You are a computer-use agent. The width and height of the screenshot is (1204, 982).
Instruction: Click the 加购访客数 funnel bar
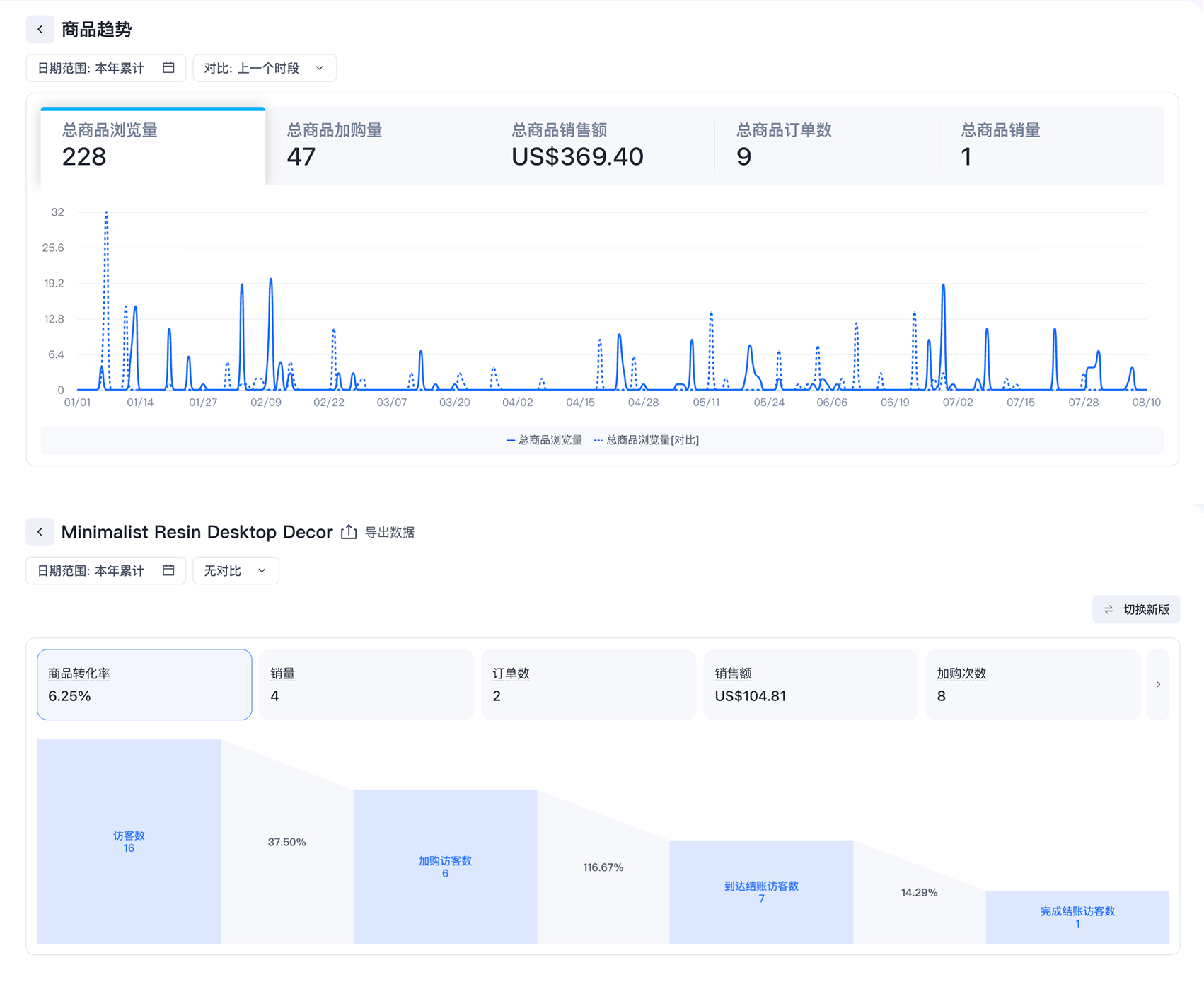point(445,867)
